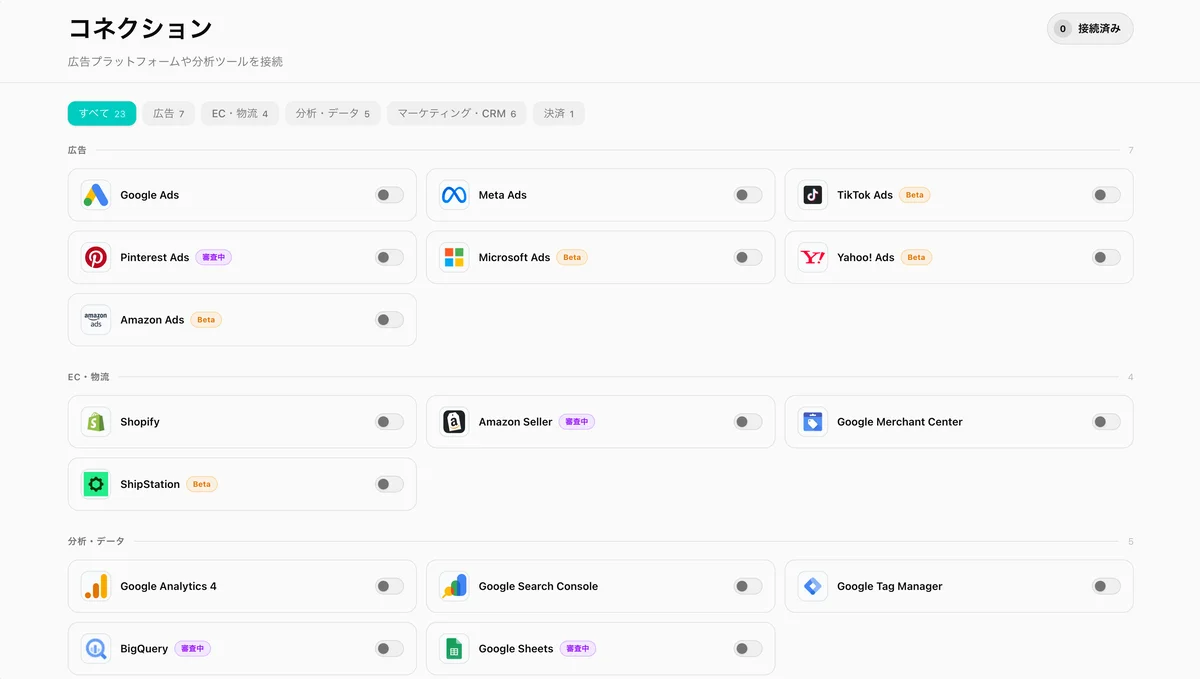Viewport: 1200px width, 679px height.
Task: Enable the Yahoo! Ads toggle
Action: (x=1105, y=257)
